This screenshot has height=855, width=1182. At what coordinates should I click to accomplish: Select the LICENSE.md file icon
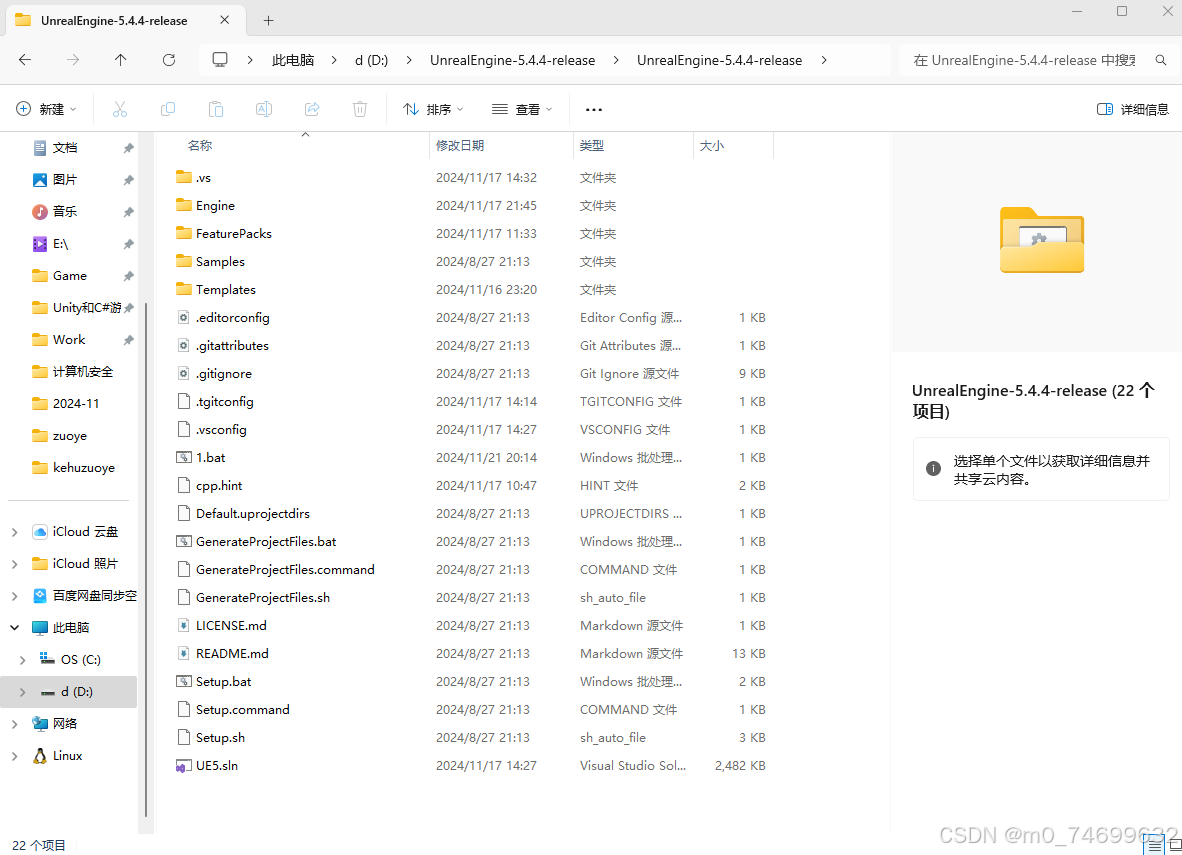pos(183,626)
